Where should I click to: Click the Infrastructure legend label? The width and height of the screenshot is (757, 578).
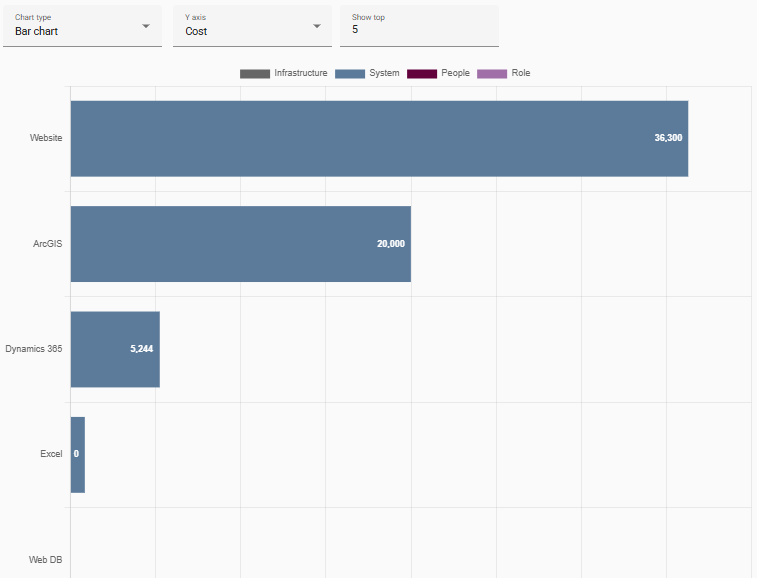click(x=301, y=73)
